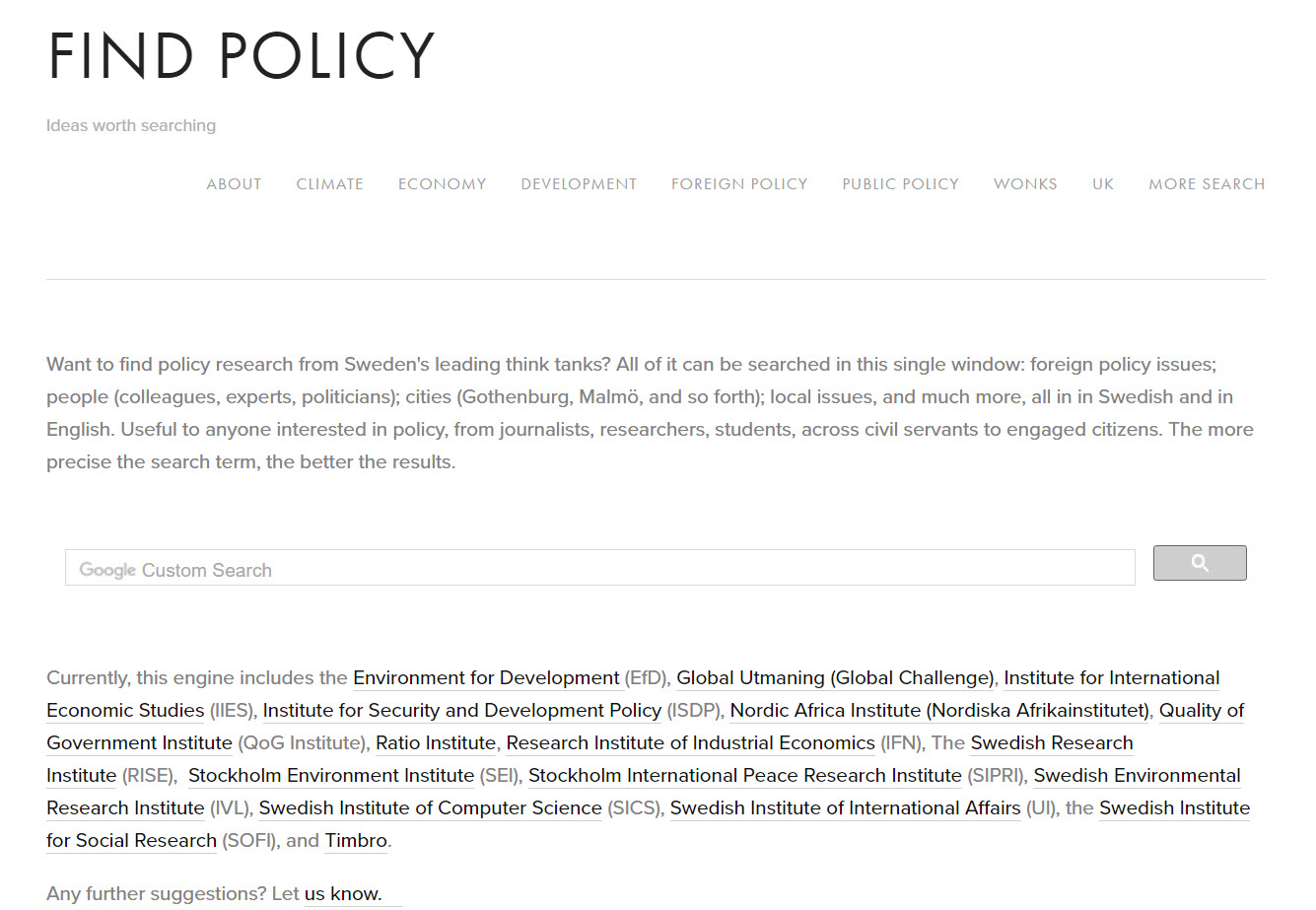Open the ECONOMY menu item
Image resolution: width=1316 pixels, height=910 pixels.
pos(442,183)
